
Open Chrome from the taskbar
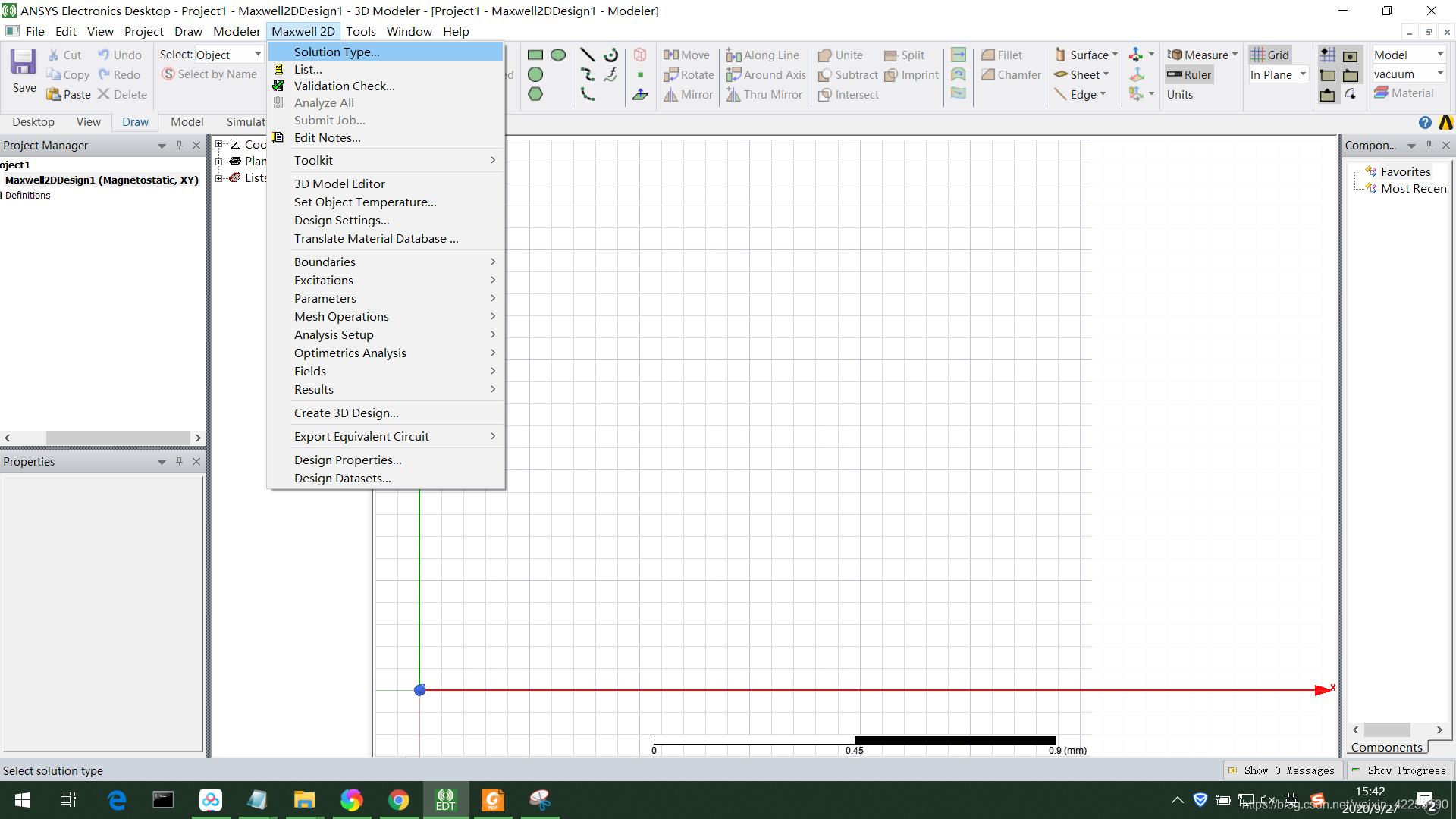398,800
